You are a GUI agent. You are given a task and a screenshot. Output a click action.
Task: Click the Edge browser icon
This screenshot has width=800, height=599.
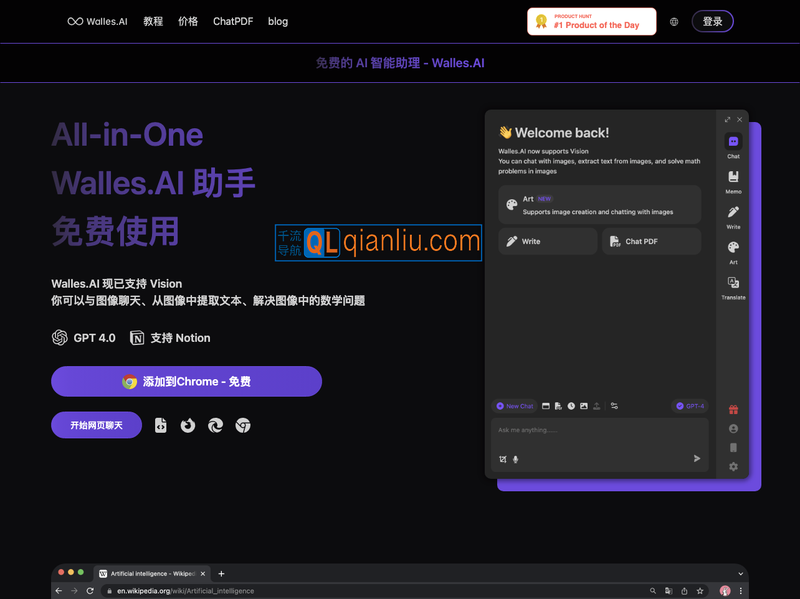pos(215,425)
